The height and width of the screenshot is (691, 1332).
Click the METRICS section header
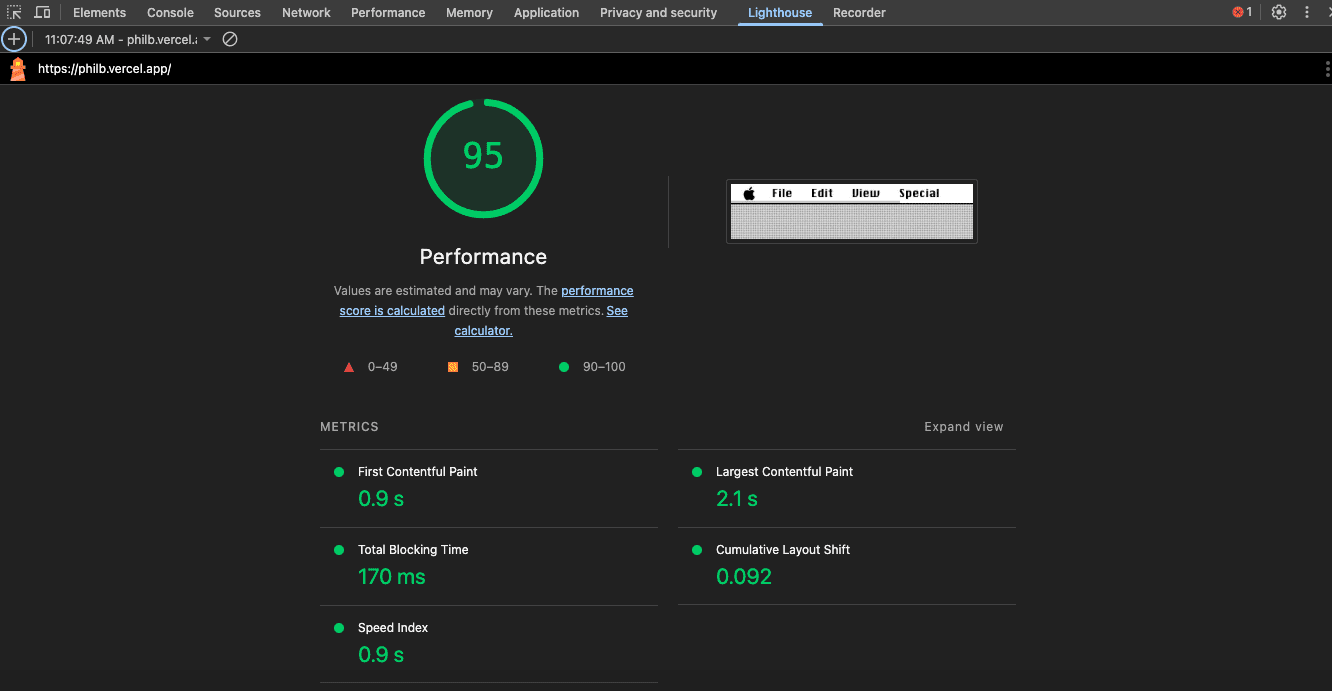tap(349, 427)
